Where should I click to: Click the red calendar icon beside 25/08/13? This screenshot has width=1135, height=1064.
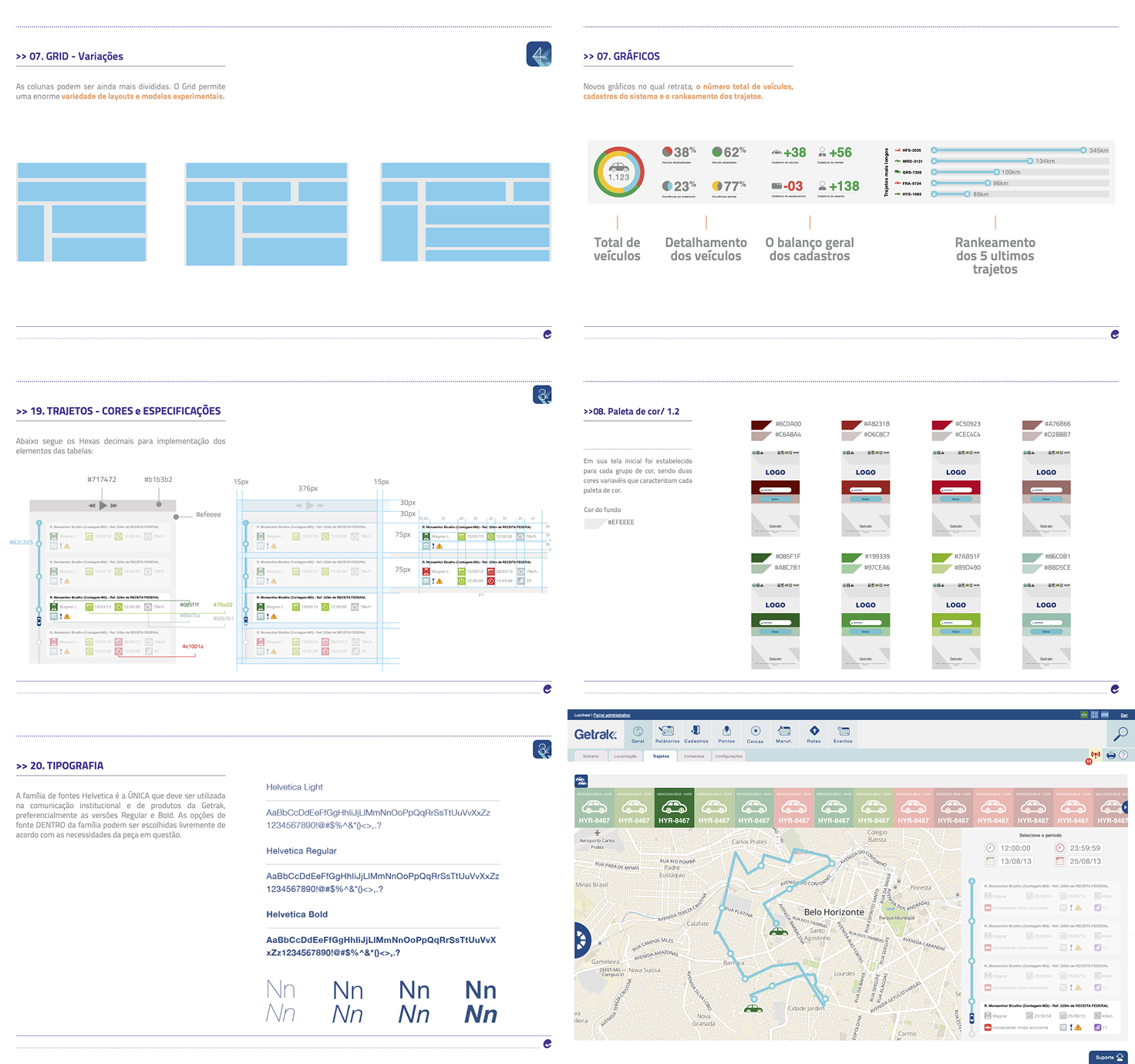tap(1060, 861)
